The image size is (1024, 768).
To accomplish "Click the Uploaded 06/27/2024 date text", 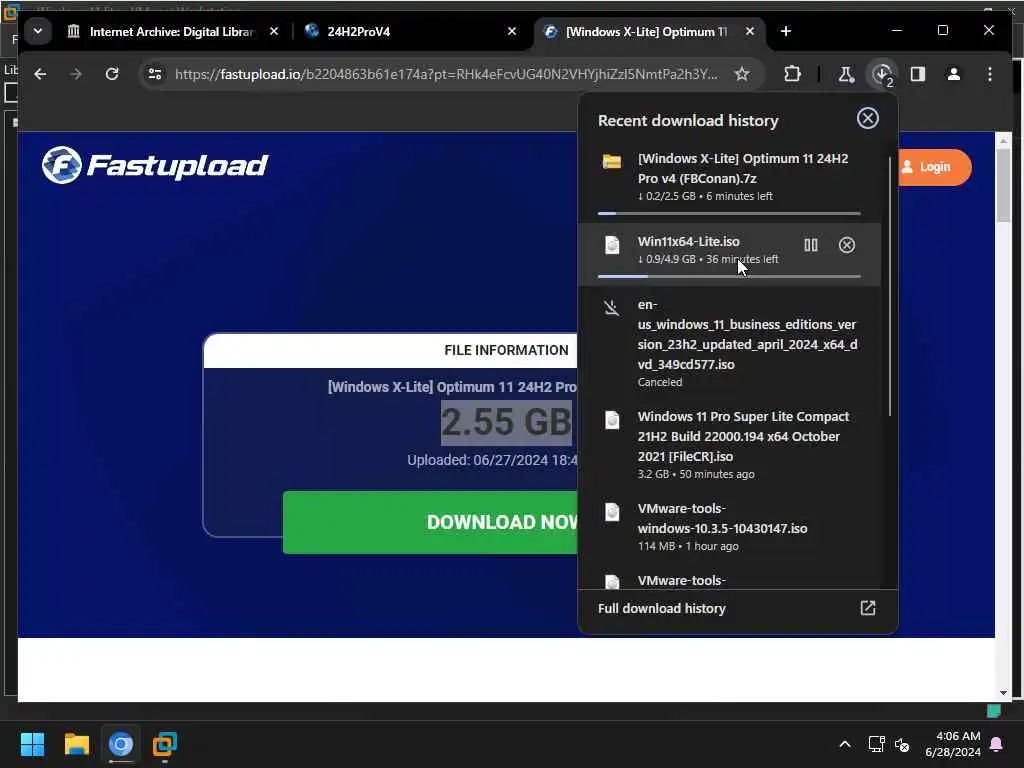I will coord(492,460).
